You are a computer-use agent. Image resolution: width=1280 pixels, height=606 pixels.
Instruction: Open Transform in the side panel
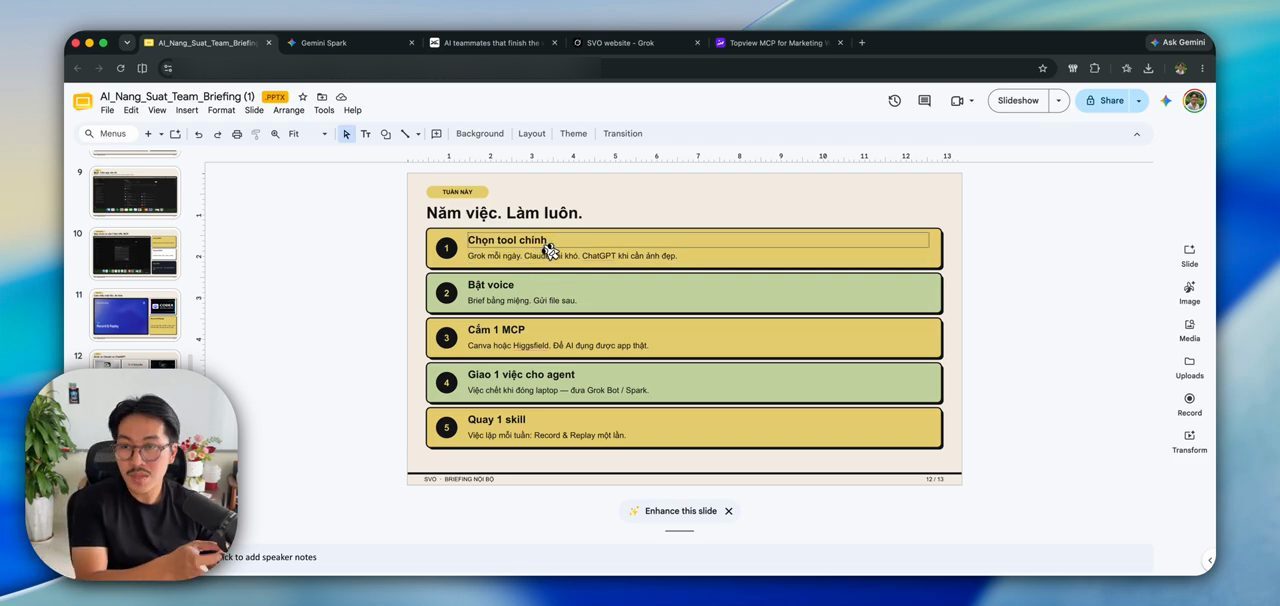(1189, 441)
